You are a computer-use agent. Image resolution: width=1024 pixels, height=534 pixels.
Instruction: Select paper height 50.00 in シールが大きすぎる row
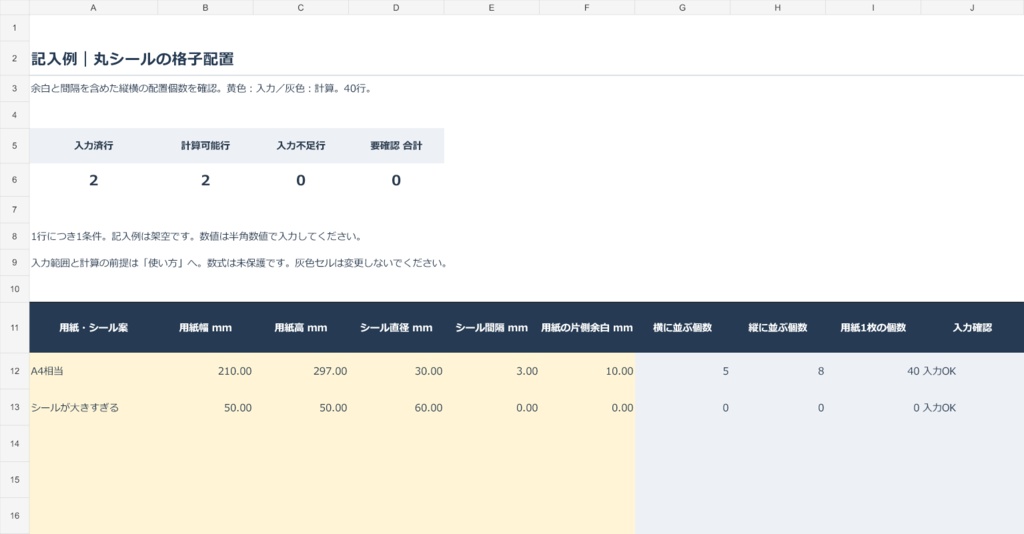300,407
